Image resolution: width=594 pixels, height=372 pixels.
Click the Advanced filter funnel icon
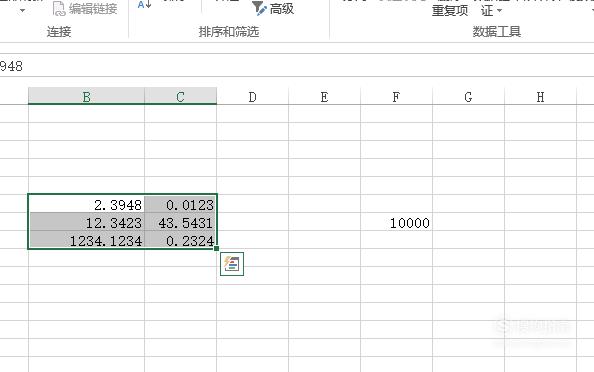(259, 8)
